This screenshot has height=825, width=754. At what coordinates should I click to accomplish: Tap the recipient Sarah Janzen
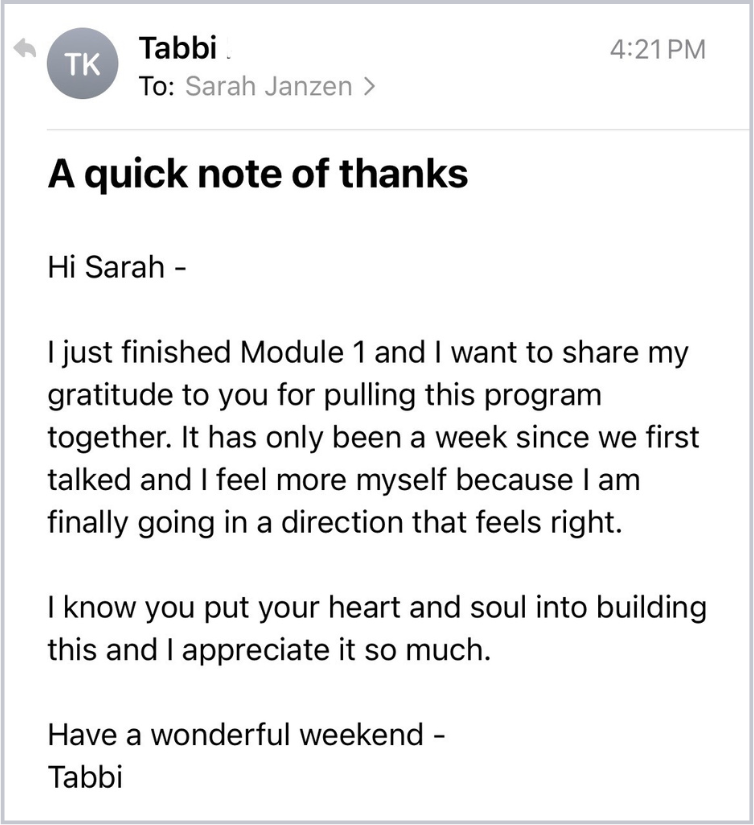click(x=268, y=87)
